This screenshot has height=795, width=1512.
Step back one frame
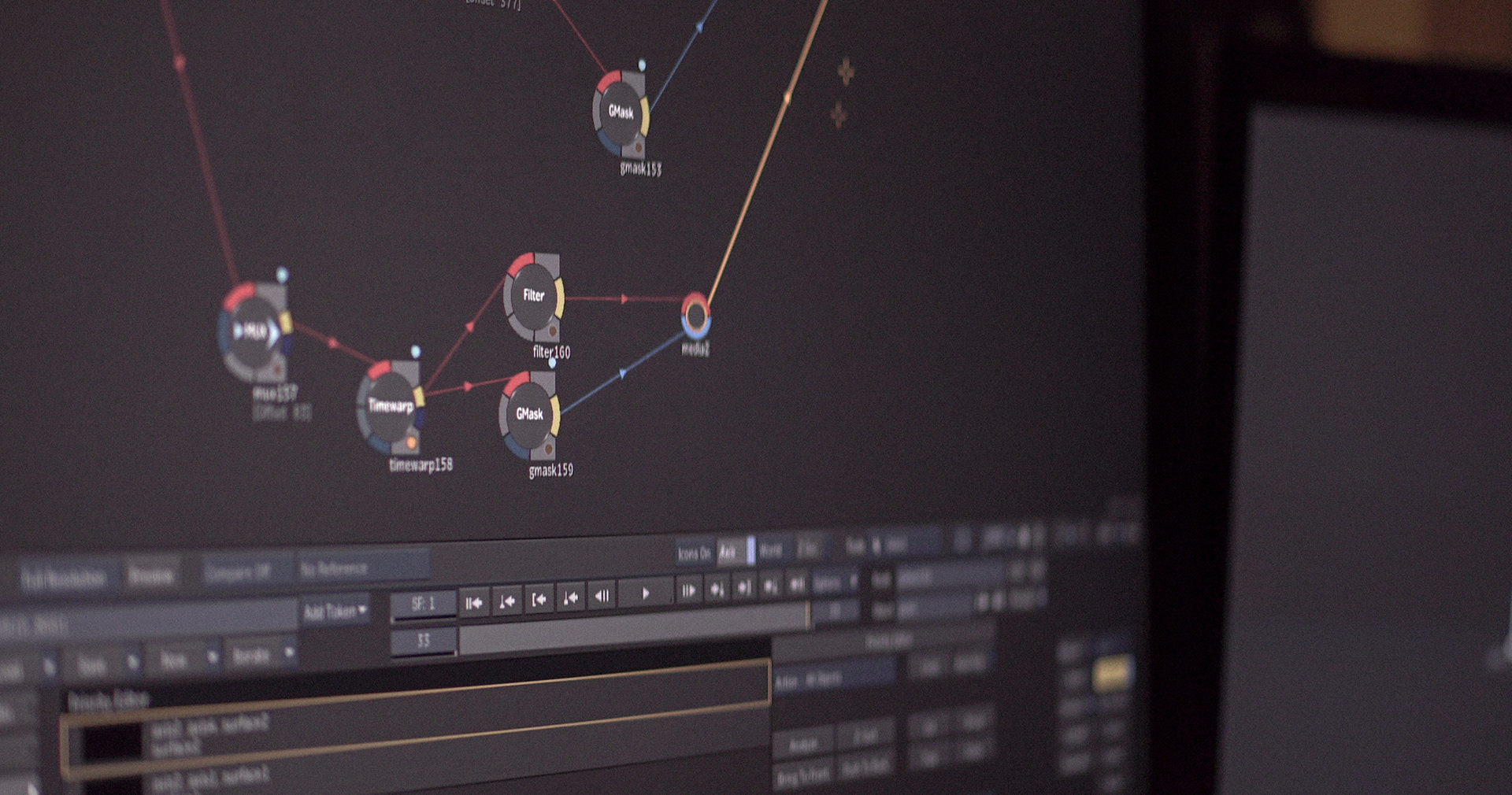[602, 596]
